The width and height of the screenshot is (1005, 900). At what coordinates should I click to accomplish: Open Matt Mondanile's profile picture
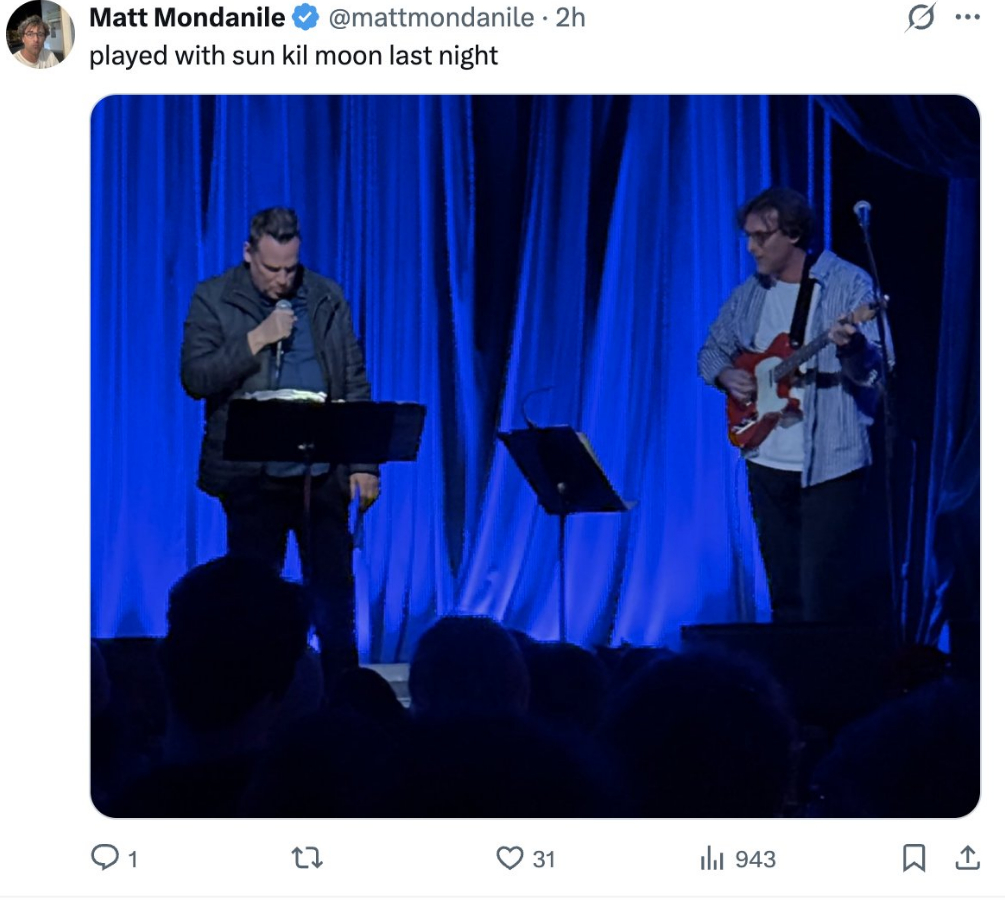(x=40, y=35)
